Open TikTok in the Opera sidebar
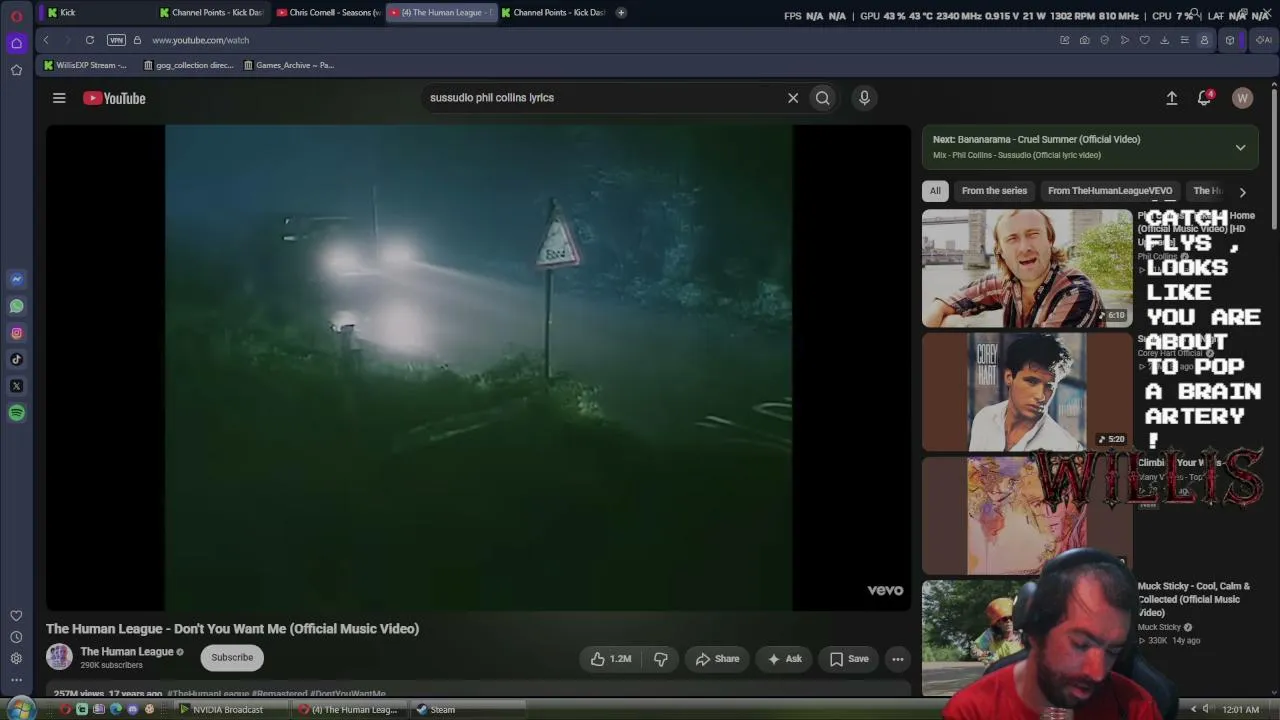The width and height of the screenshot is (1280, 720). 16,359
